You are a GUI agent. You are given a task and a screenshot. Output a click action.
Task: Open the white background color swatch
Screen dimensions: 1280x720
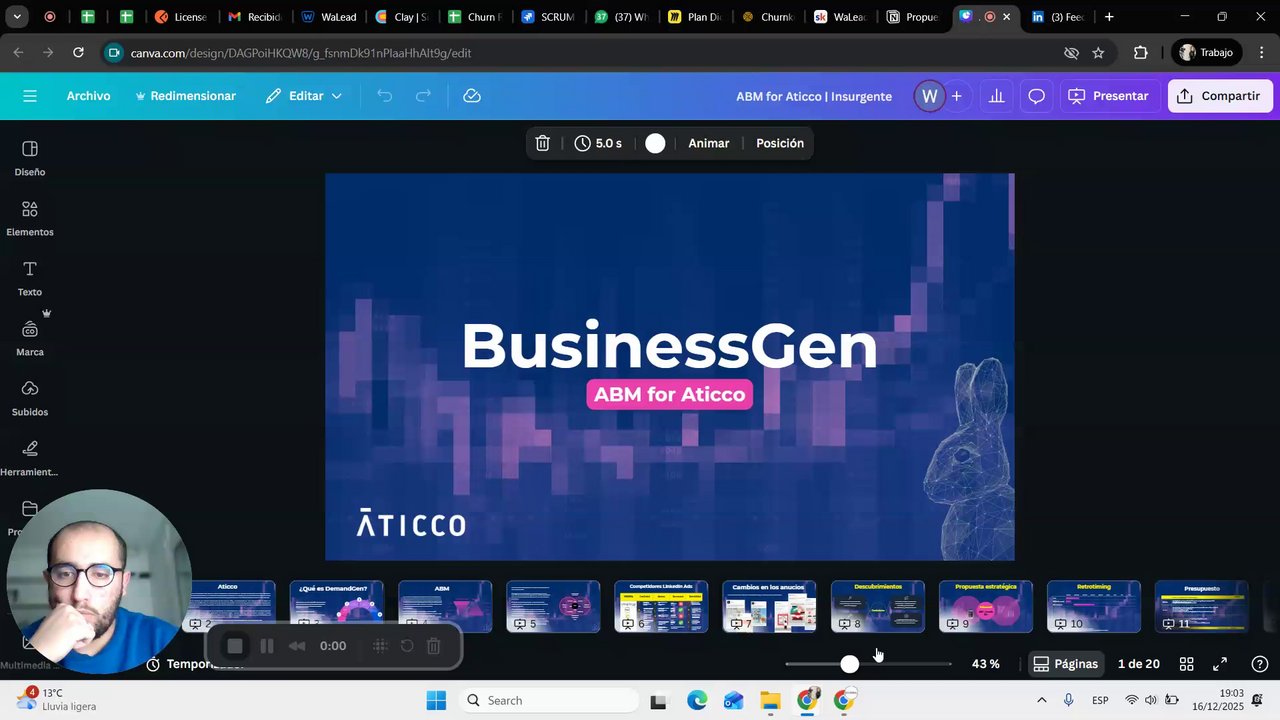coord(655,143)
